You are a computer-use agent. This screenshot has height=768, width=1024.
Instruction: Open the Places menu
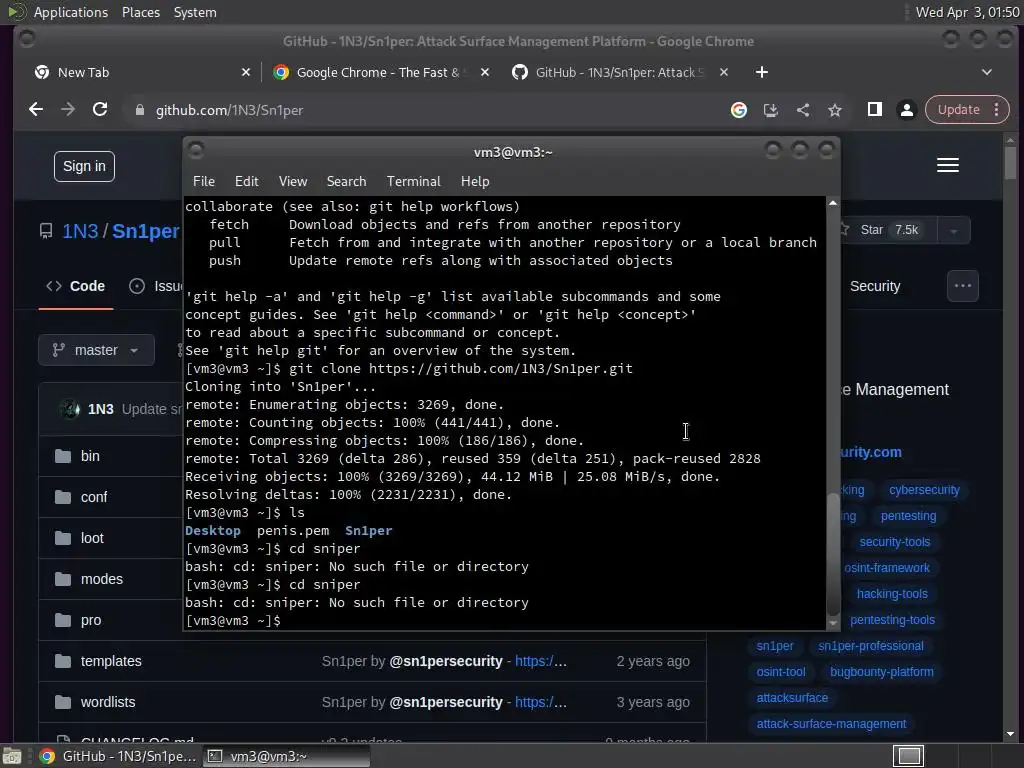tap(140, 12)
